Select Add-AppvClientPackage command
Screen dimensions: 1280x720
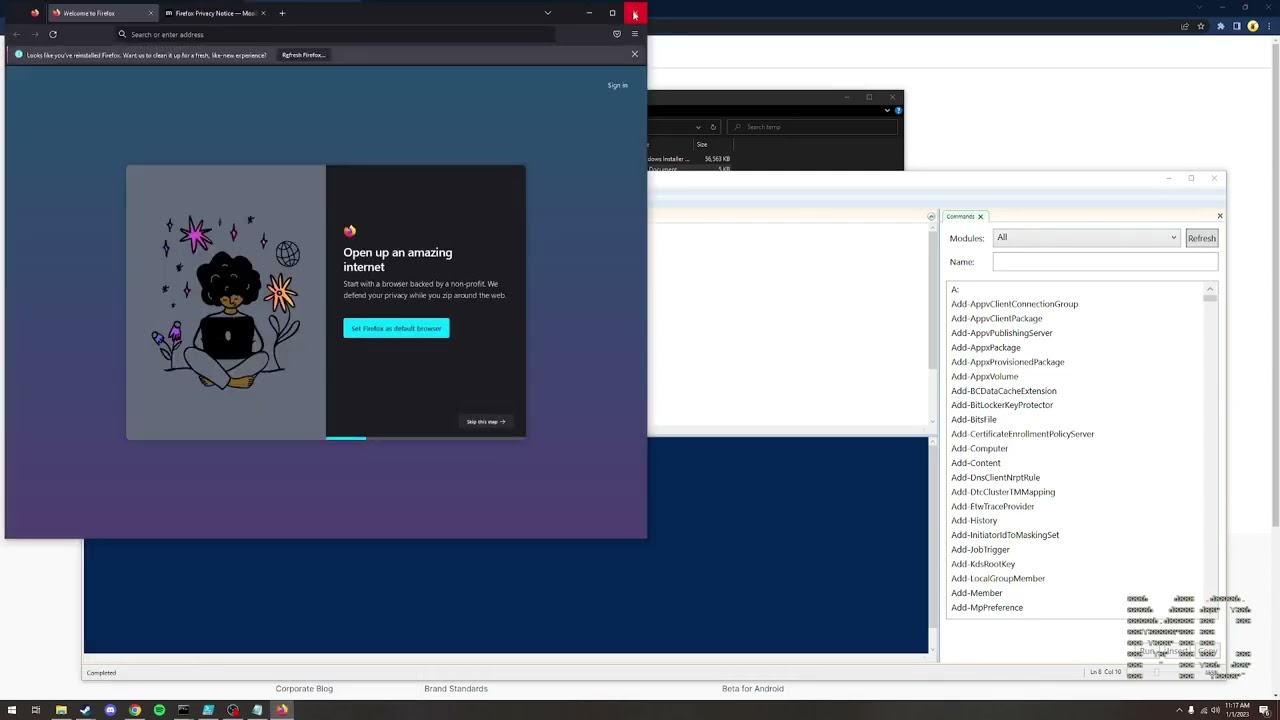(x=996, y=318)
